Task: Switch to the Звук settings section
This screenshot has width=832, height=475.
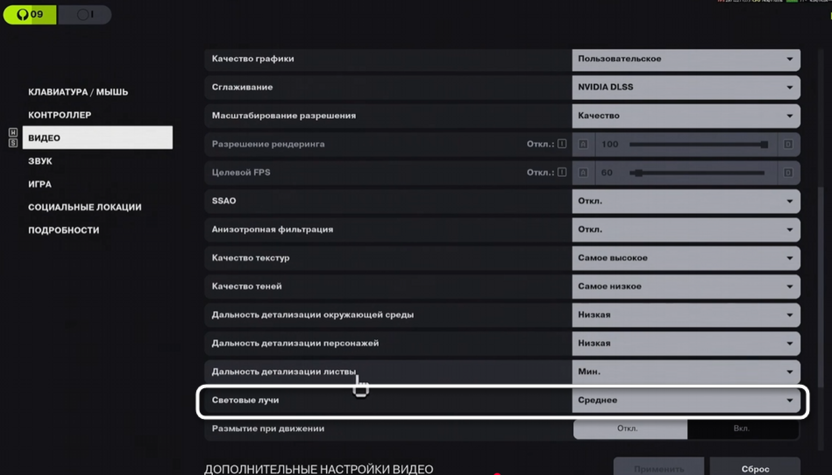Action: point(41,161)
